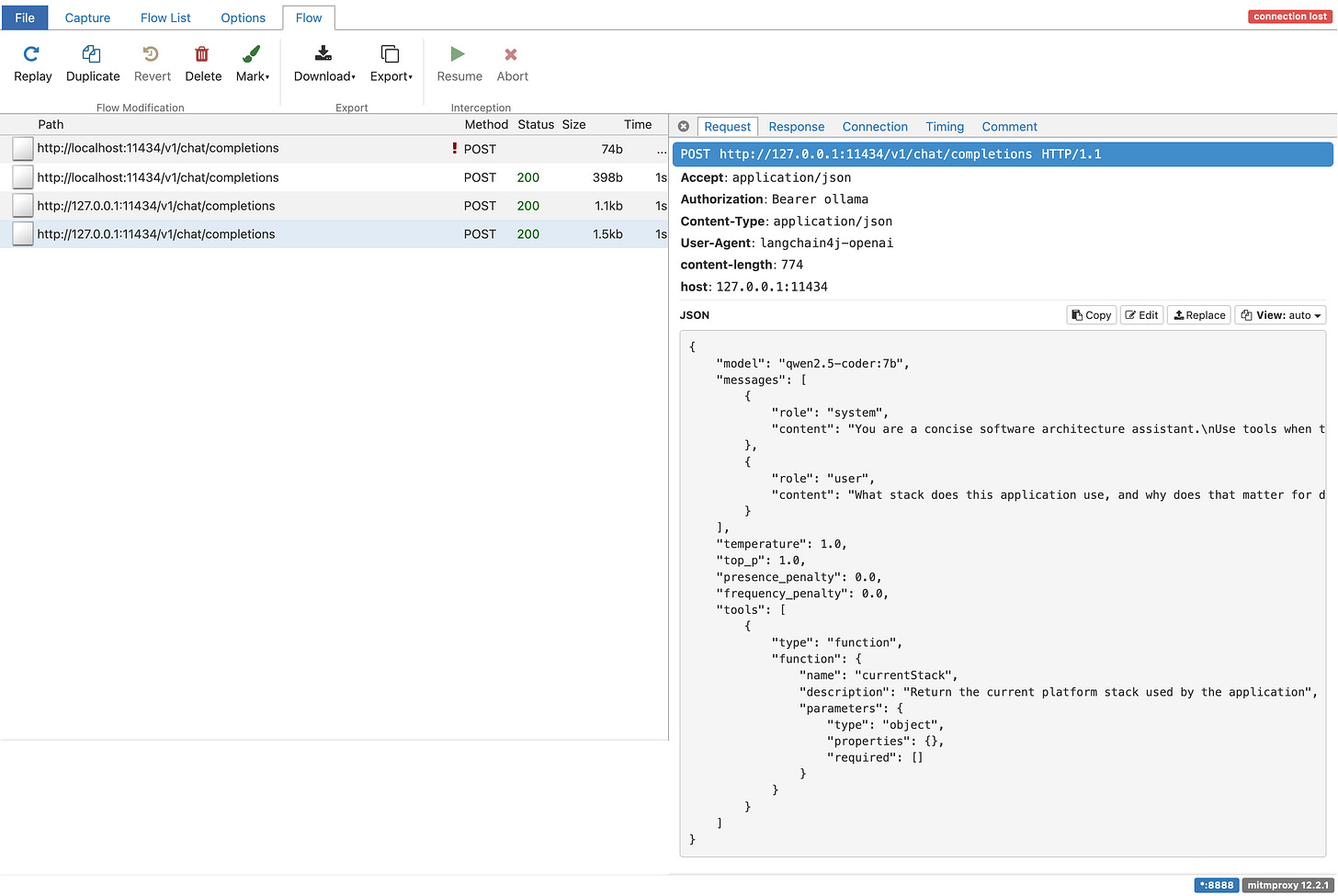This screenshot has width=1338, height=896.
Task: Copy the JSON request body
Action: pyautogui.click(x=1092, y=315)
